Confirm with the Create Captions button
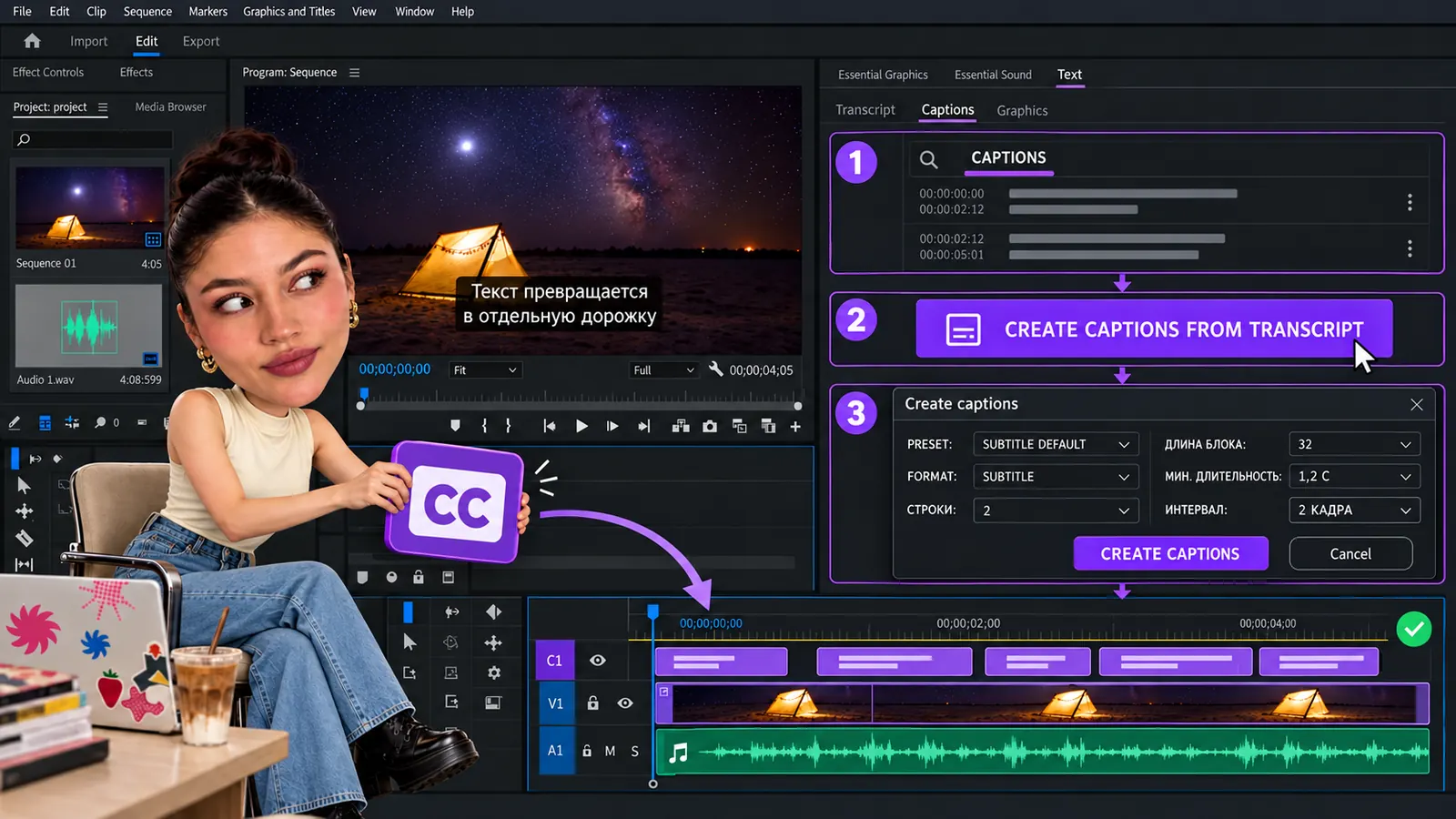This screenshot has width=1456, height=819. click(x=1170, y=553)
